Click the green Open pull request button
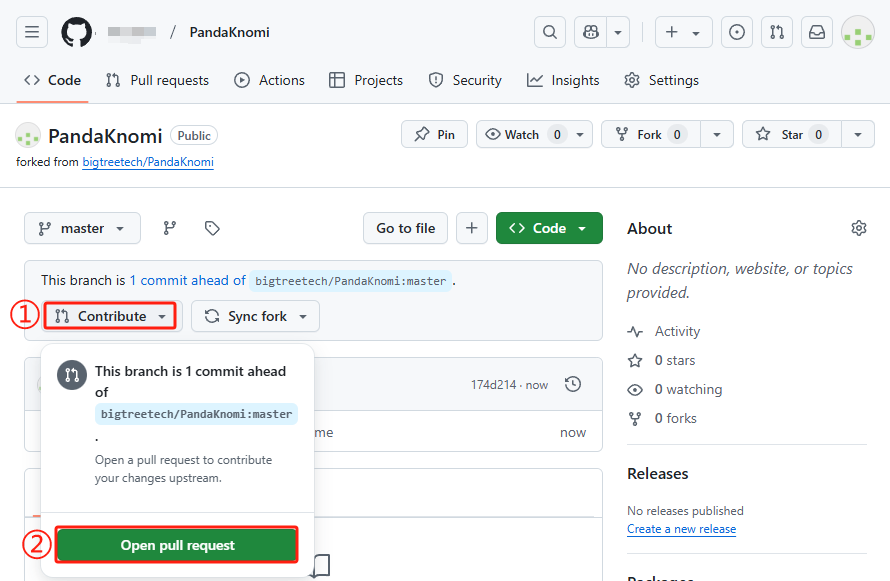 pos(177,545)
